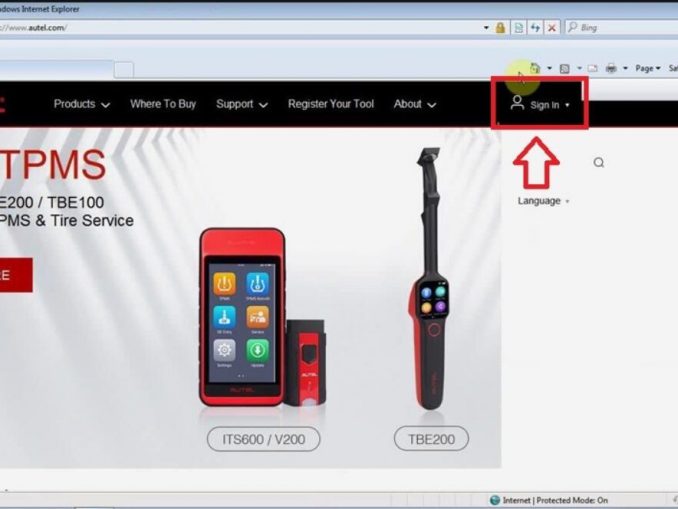Stop page loading with the red X

point(552,28)
